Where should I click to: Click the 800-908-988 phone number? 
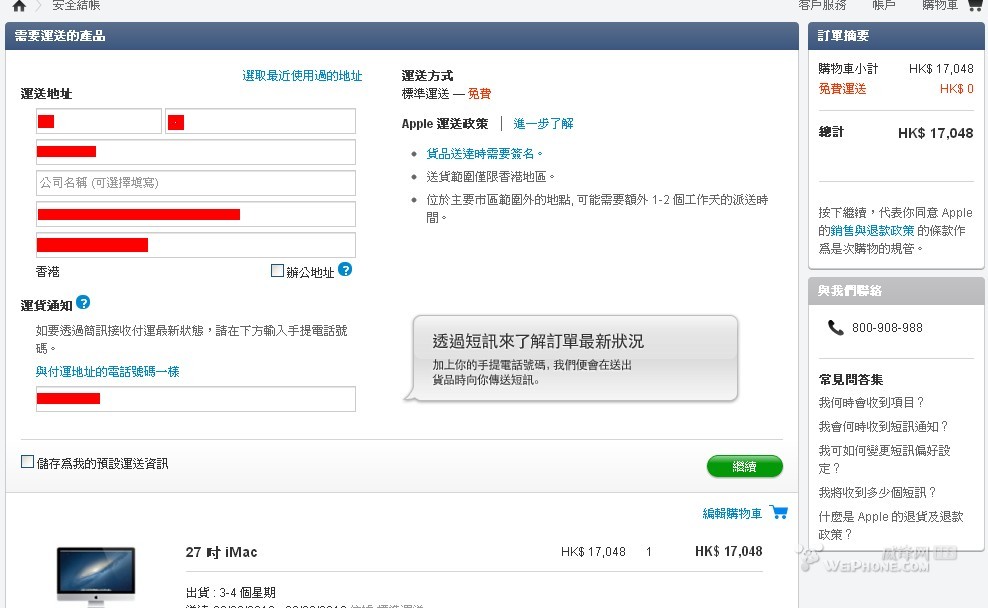coord(887,328)
